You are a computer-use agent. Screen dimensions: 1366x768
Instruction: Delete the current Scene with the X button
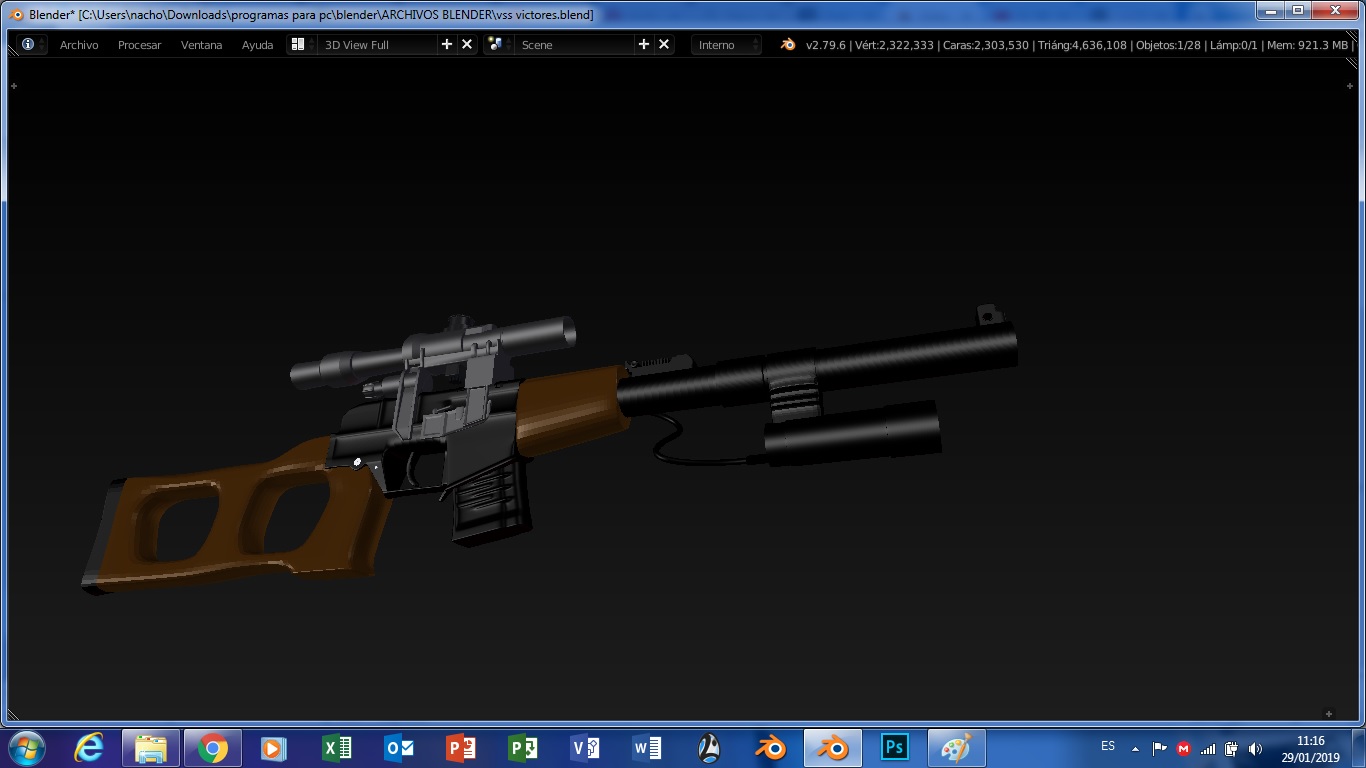664,45
